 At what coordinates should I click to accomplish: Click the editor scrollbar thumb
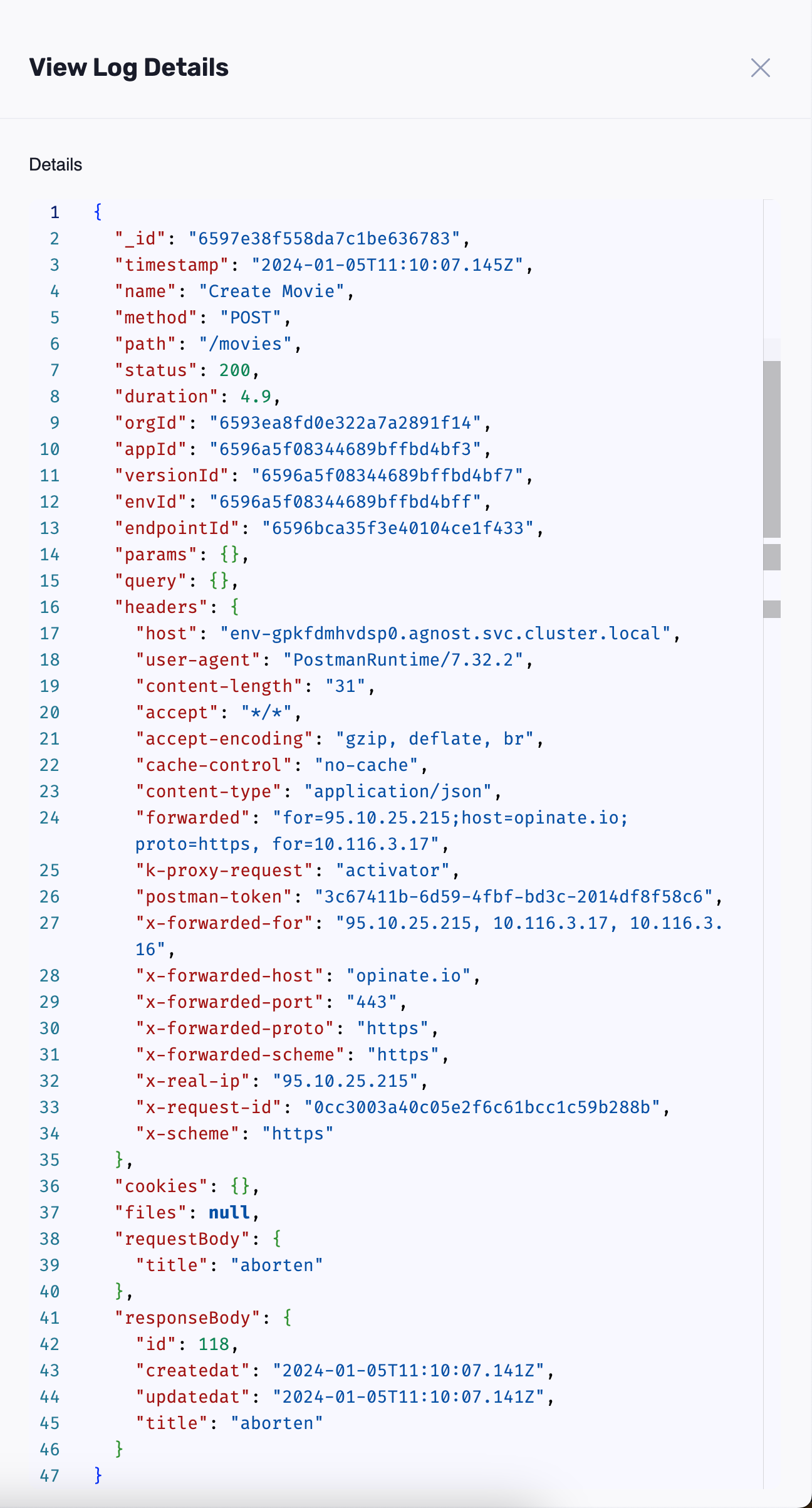pyautogui.click(x=771, y=448)
